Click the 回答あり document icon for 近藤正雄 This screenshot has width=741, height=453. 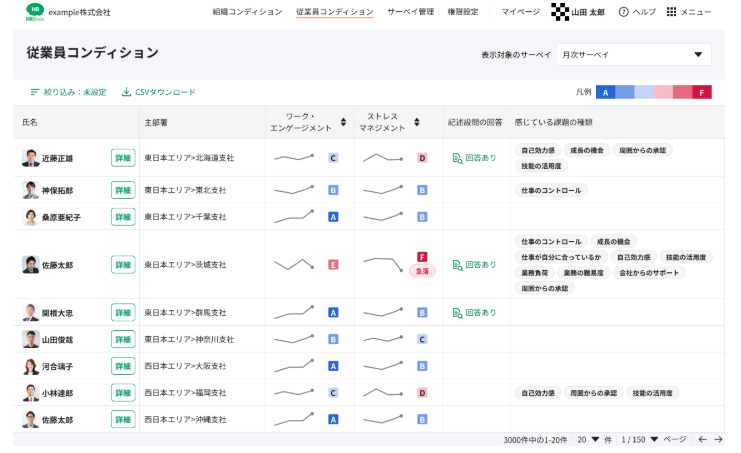tap(457, 158)
